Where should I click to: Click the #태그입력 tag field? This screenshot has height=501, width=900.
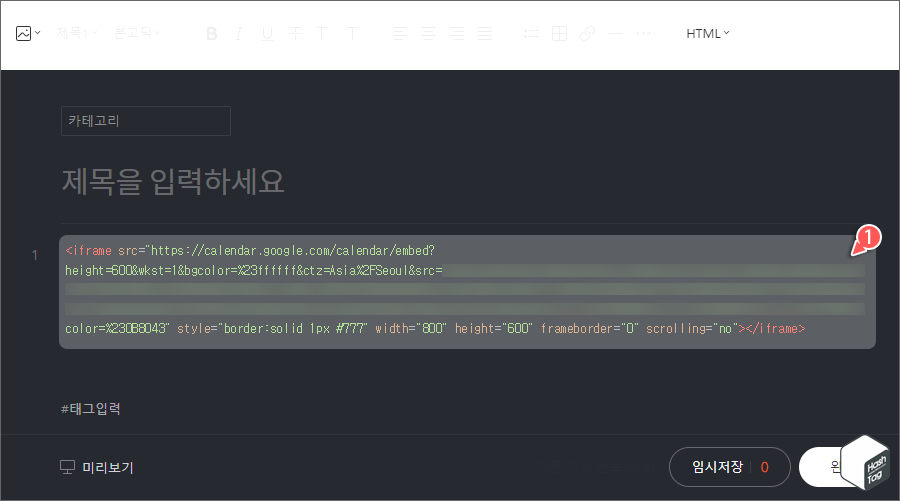point(91,409)
